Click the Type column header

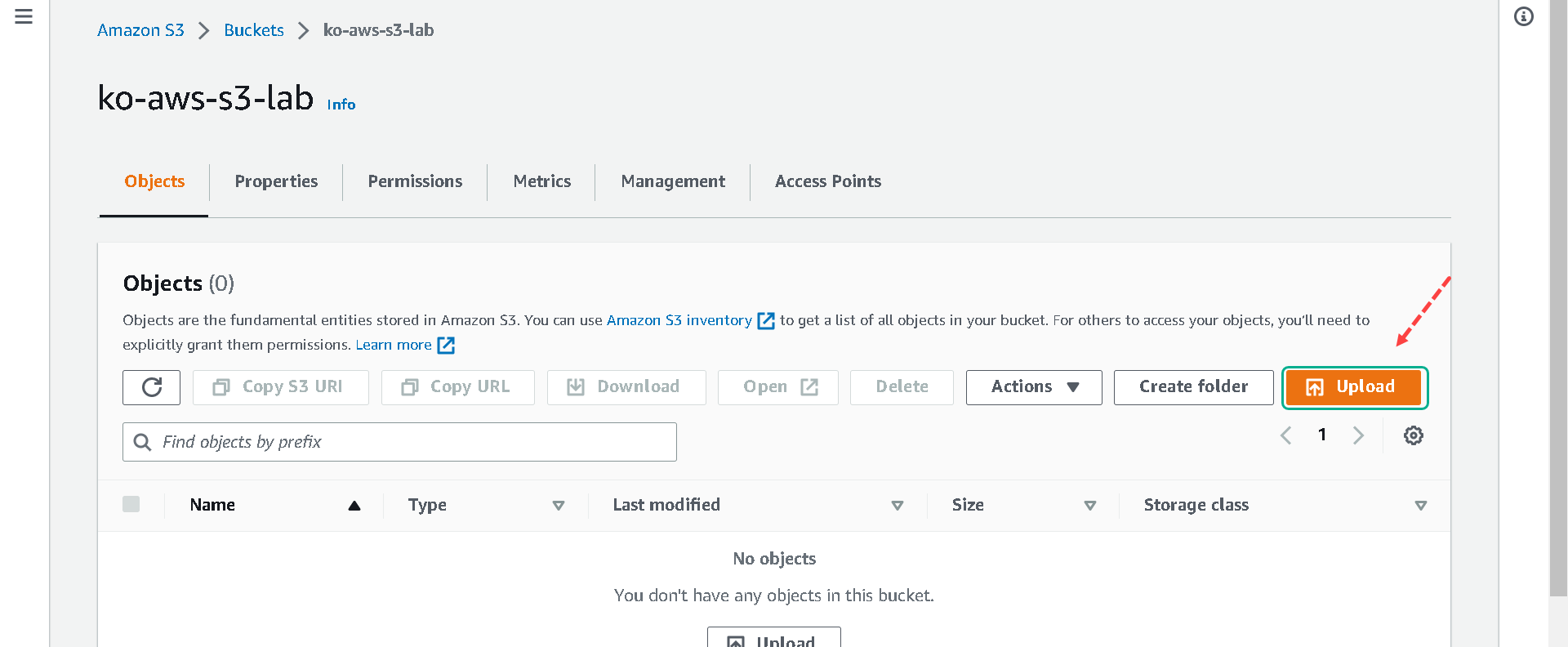tap(427, 505)
